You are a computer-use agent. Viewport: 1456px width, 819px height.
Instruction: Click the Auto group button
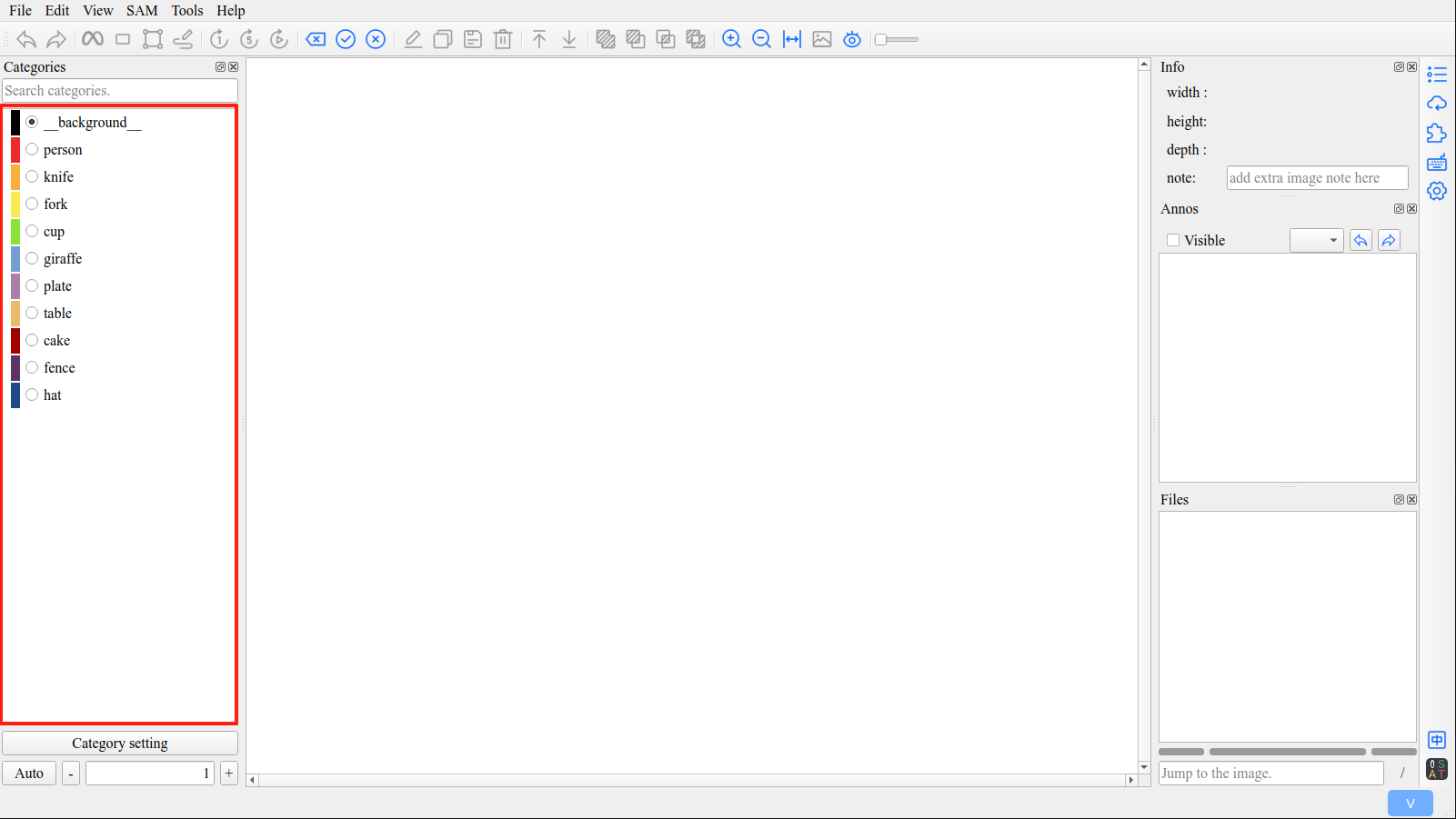tap(29, 773)
